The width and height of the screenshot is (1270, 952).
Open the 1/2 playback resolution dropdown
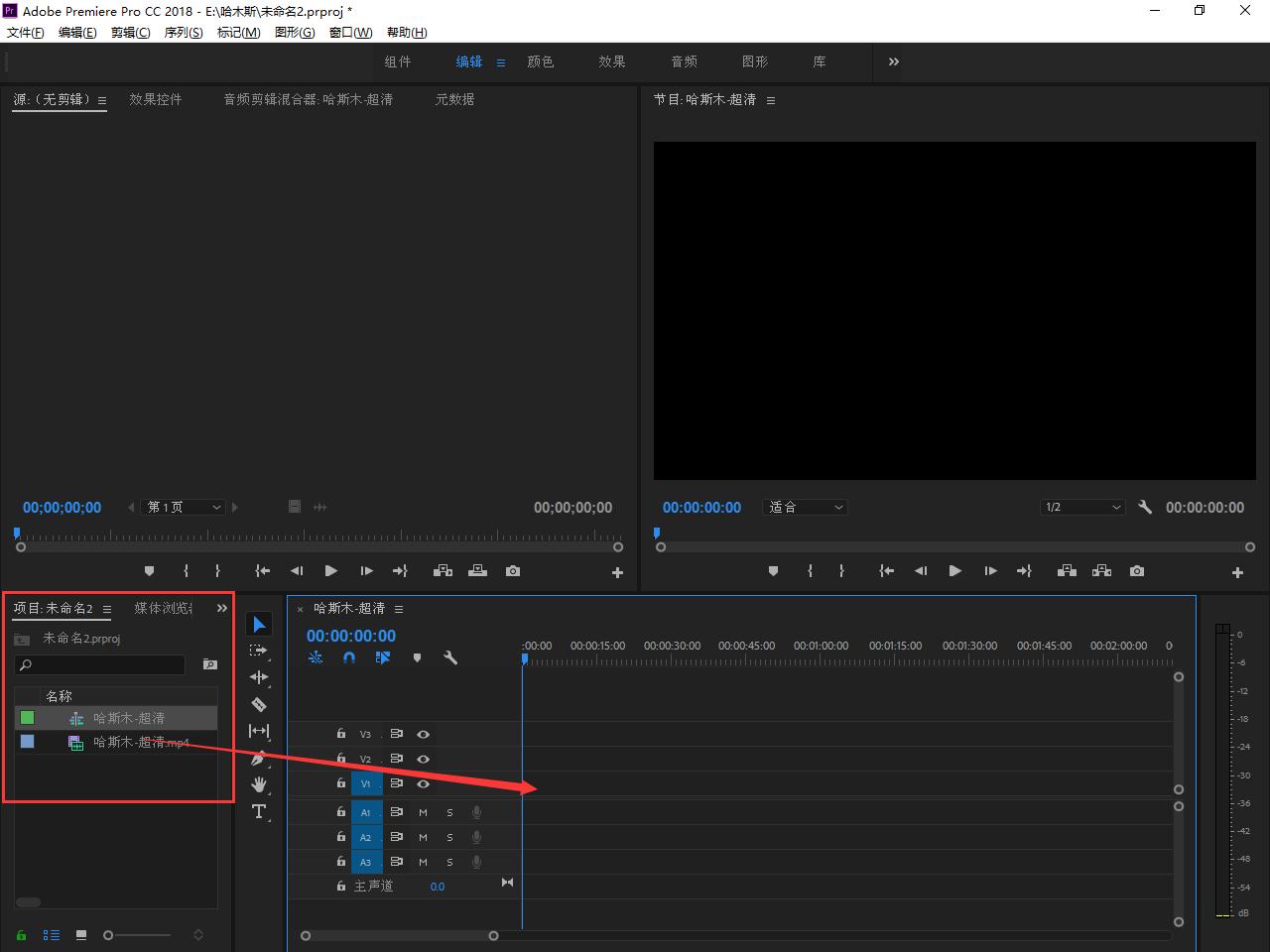(x=1081, y=507)
